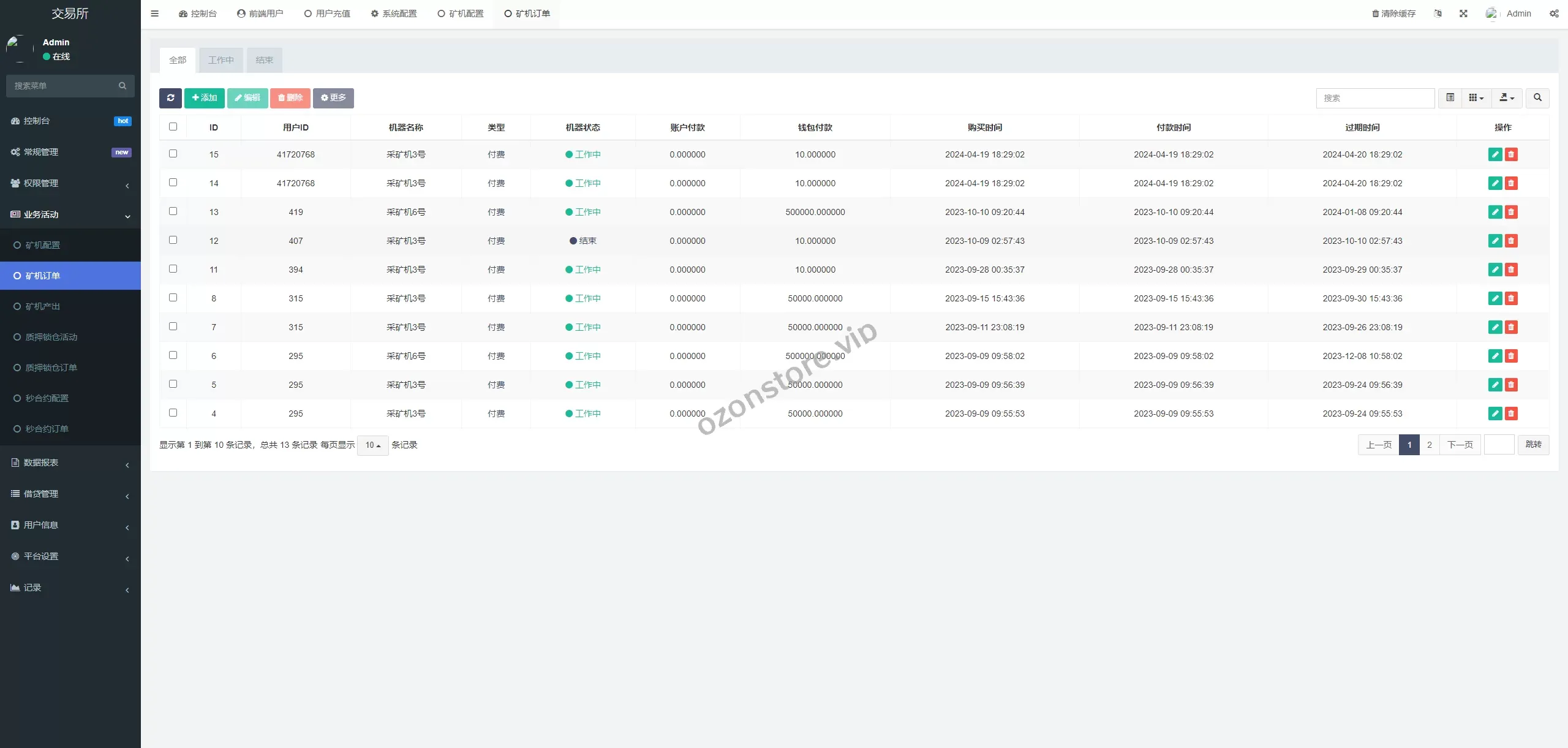This screenshot has height=748, width=1568.
Task: Click the green edit icon for order 15
Action: (x=1494, y=154)
